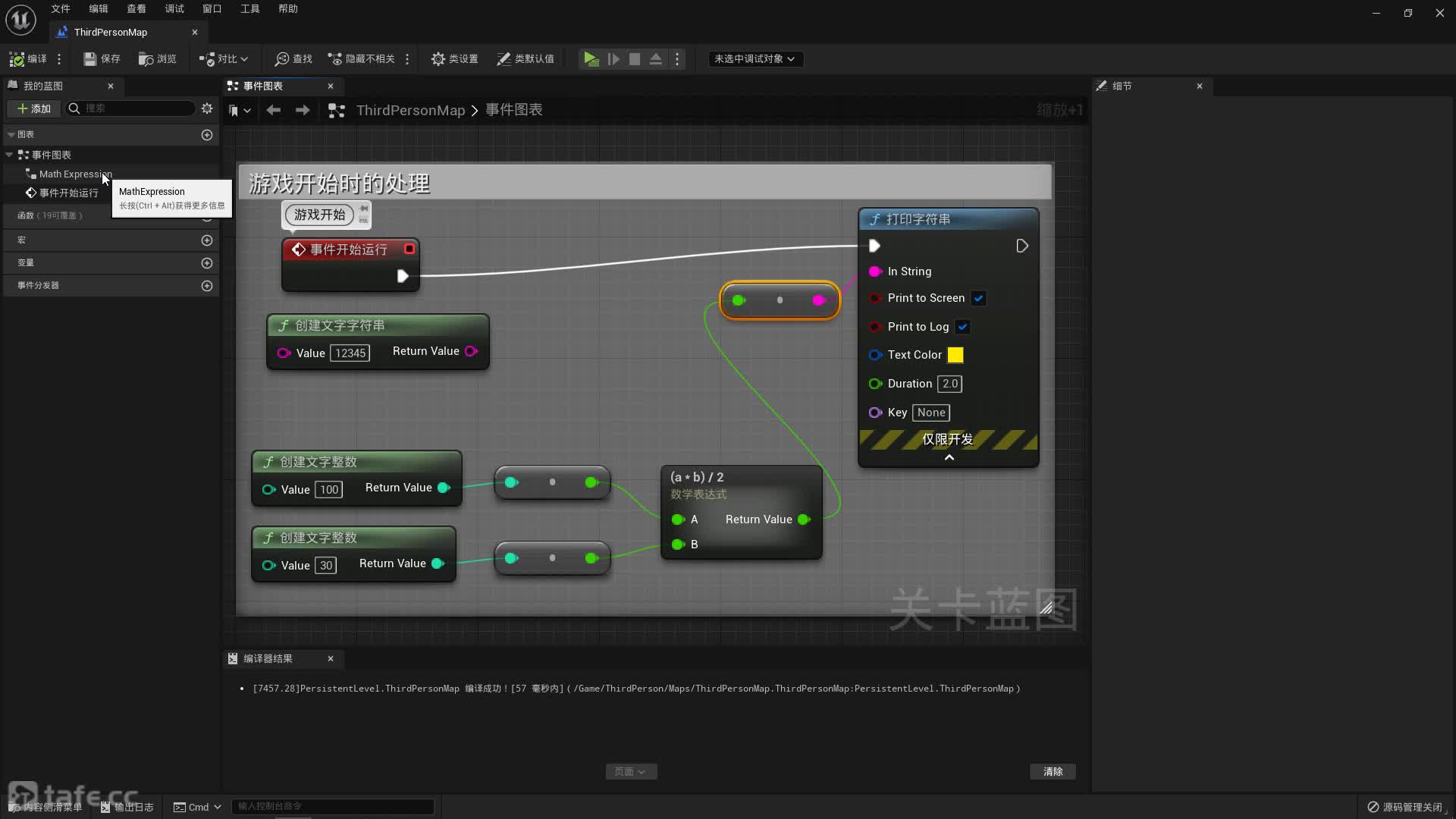Click the 游戏开始 comment bubble
1456x819 pixels.
pyautogui.click(x=319, y=215)
